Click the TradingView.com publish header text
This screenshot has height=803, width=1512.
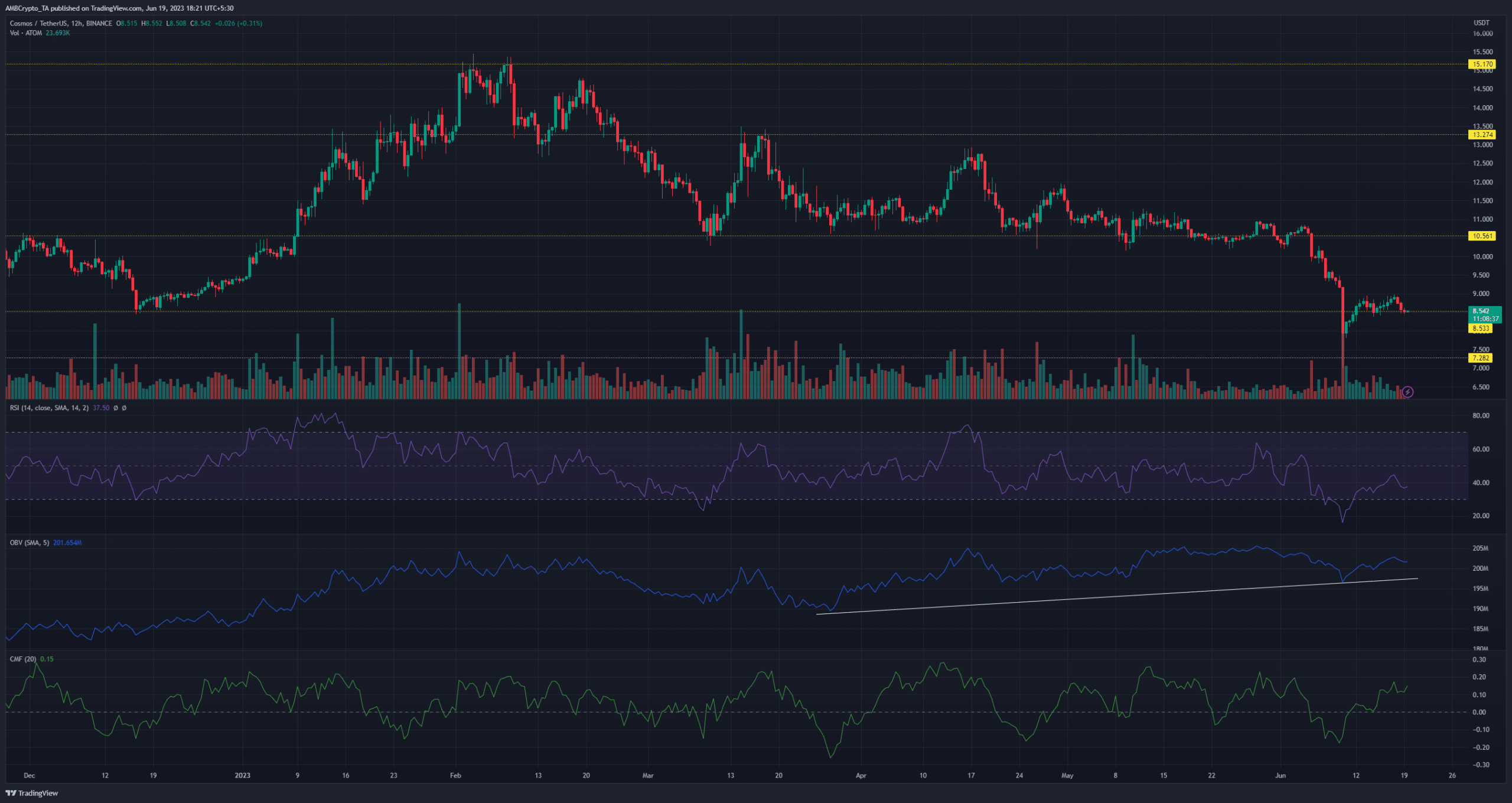click(120, 8)
